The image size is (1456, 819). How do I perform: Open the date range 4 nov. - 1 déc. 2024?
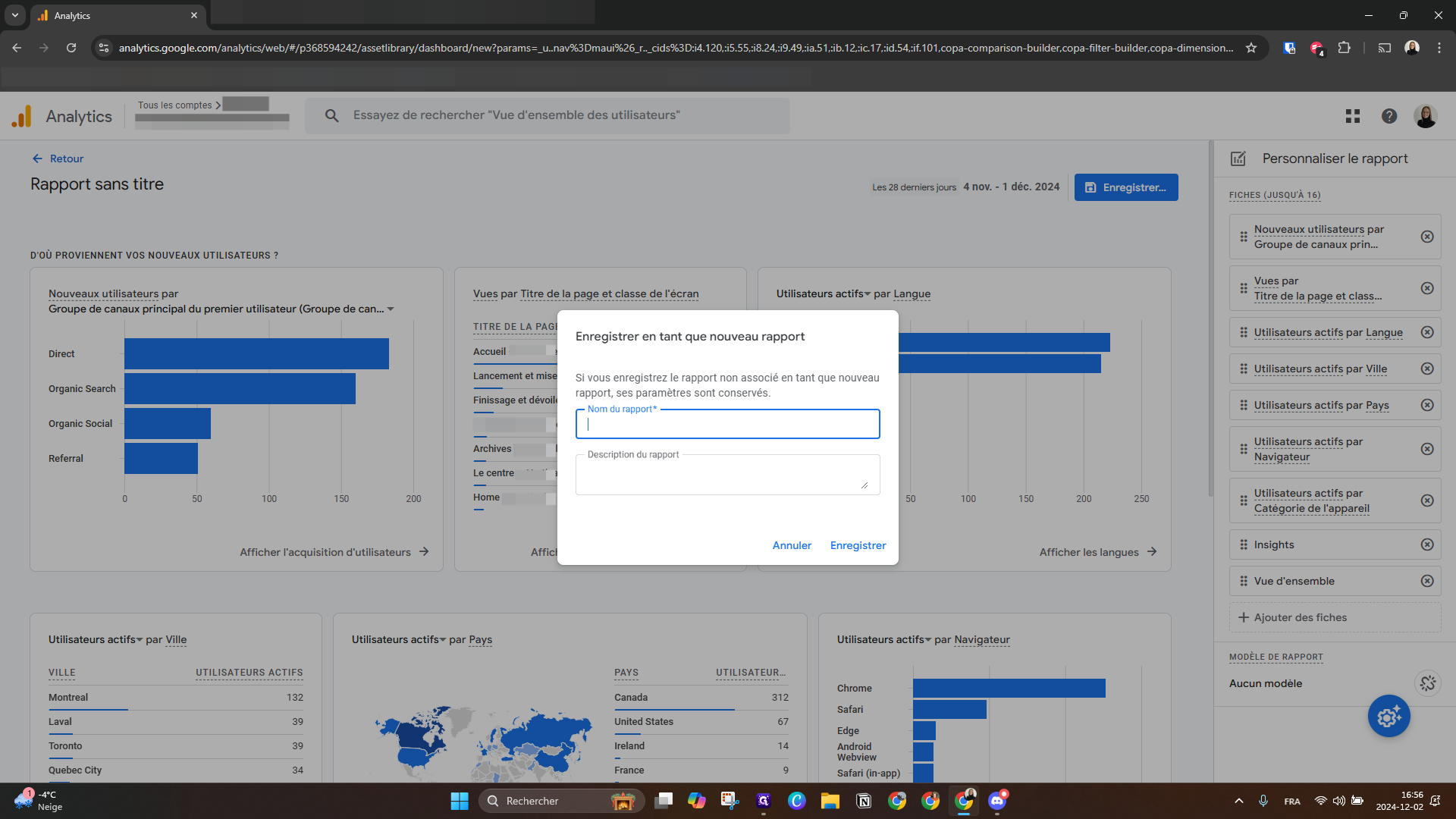[1011, 187]
